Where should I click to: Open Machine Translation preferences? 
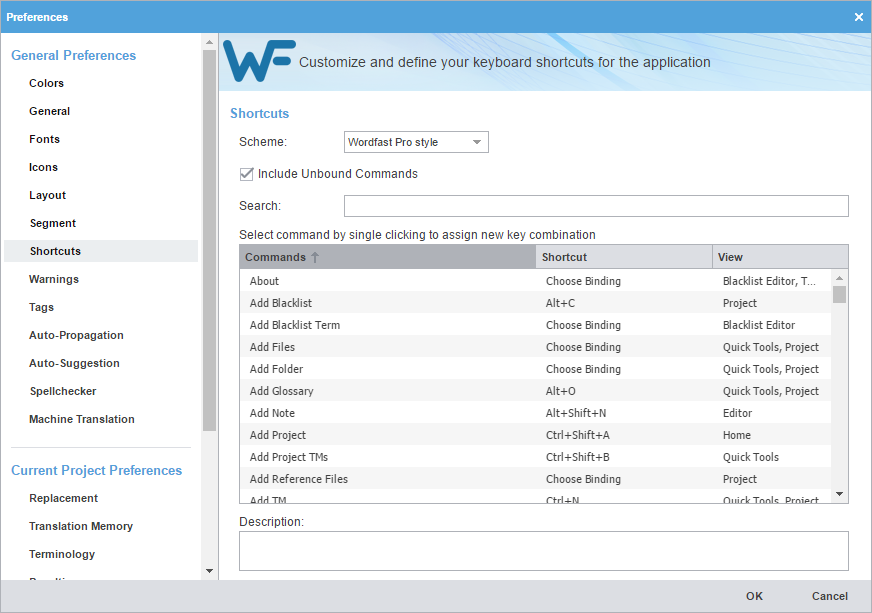[82, 419]
